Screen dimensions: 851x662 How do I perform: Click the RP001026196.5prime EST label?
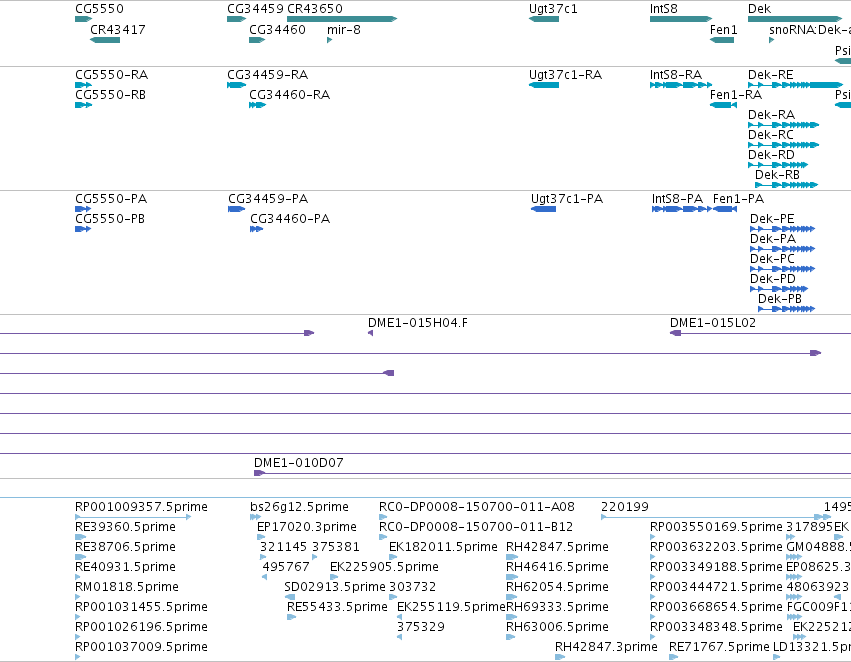tap(142, 627)
